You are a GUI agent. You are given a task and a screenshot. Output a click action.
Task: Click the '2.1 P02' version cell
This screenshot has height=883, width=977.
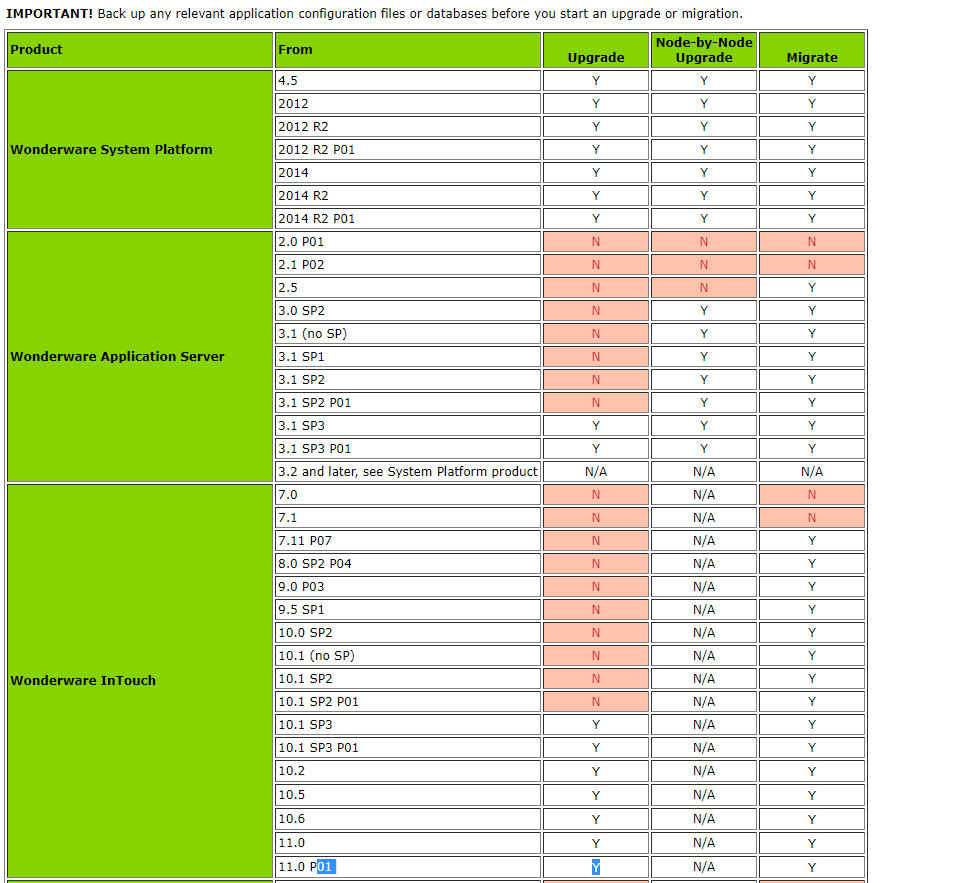coord(407,265)
